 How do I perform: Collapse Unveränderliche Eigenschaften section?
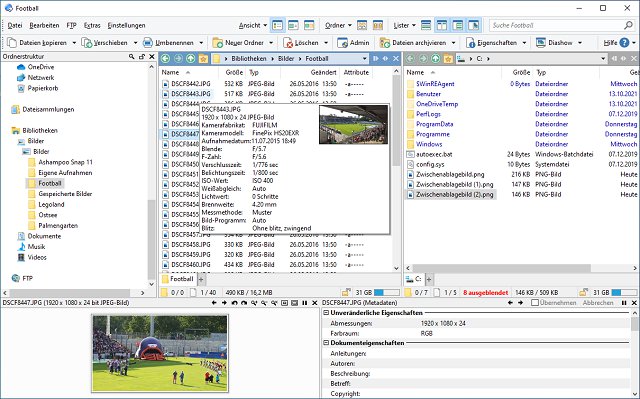tap(326, 313)
